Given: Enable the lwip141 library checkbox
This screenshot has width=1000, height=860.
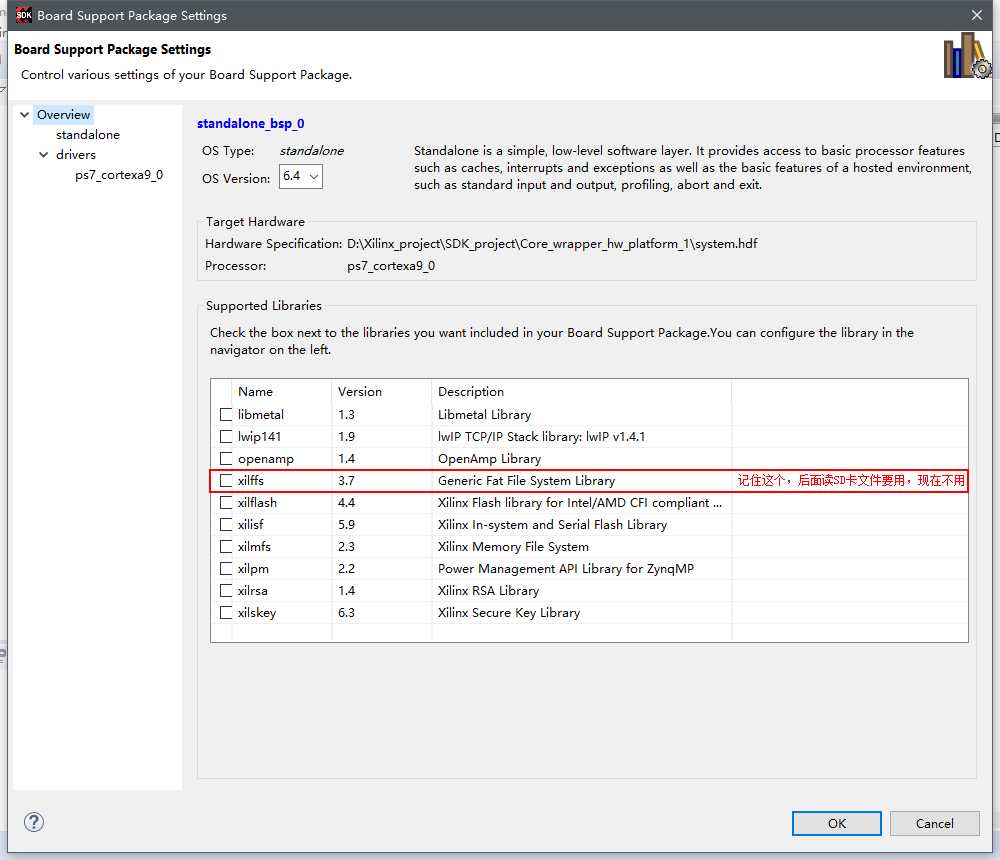Looking at the screenshot, I should 226,436.
